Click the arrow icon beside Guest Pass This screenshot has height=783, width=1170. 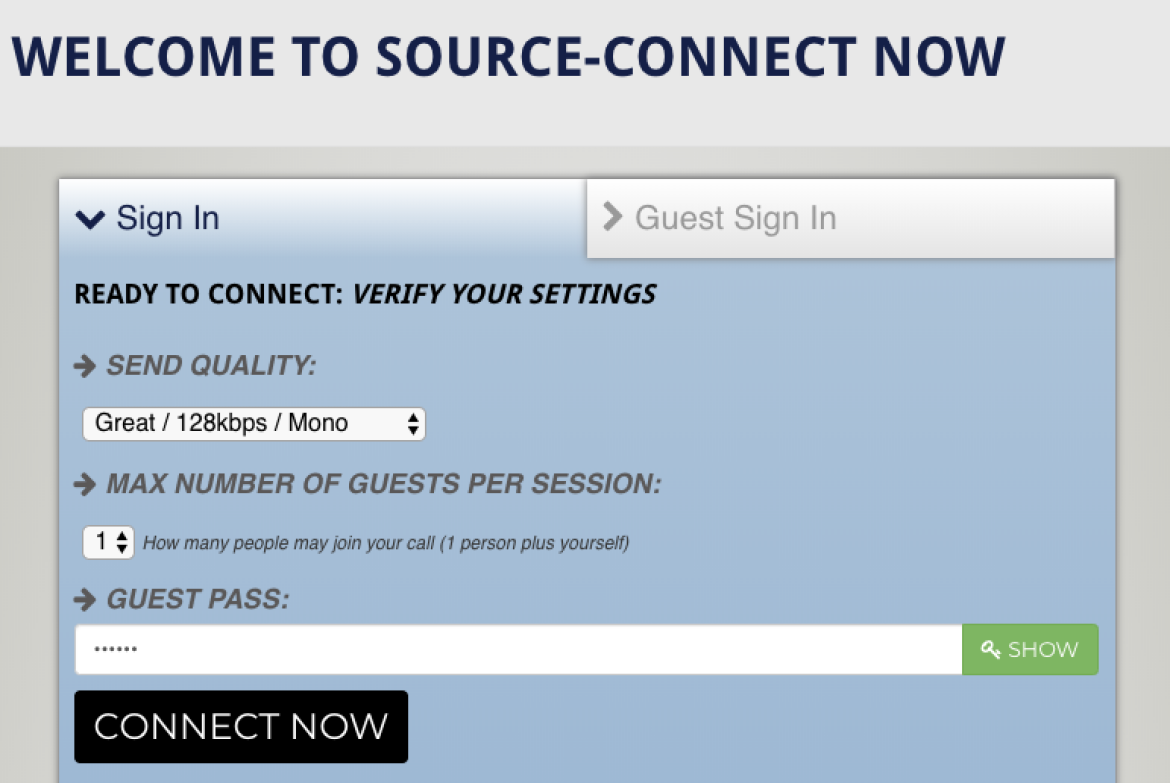click(x=85, y=599)
